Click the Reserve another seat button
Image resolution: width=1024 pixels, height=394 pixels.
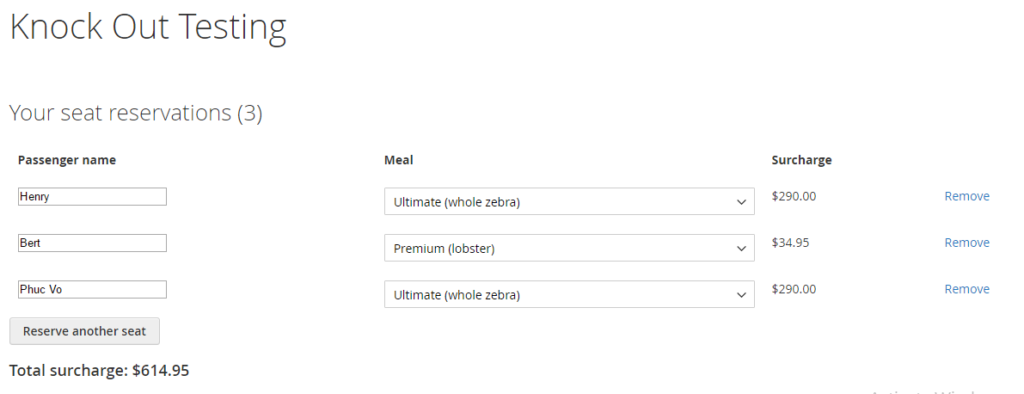click(x=84, y=331)
